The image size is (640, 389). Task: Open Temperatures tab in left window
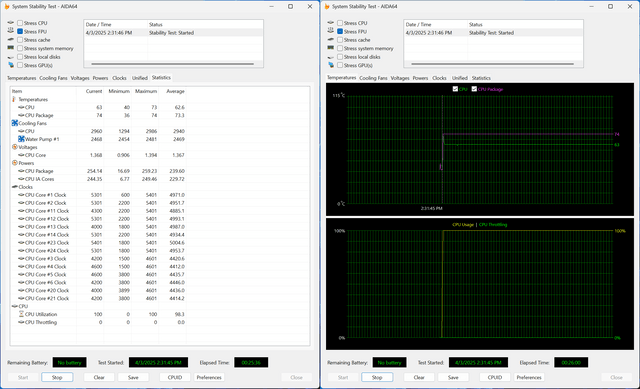click(22, 78)
